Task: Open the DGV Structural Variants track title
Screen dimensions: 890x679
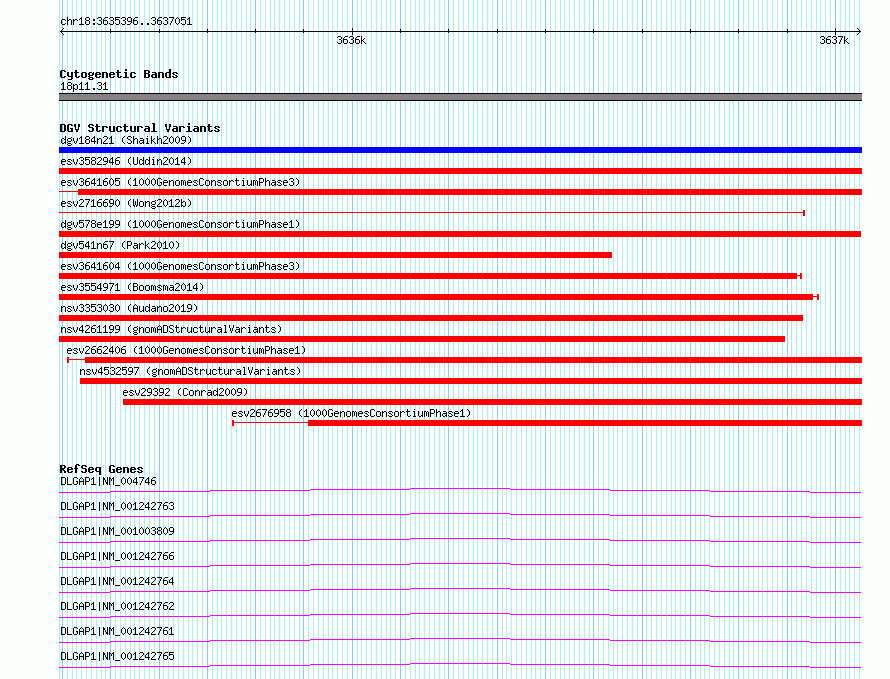Action: [x=140, y=128]
